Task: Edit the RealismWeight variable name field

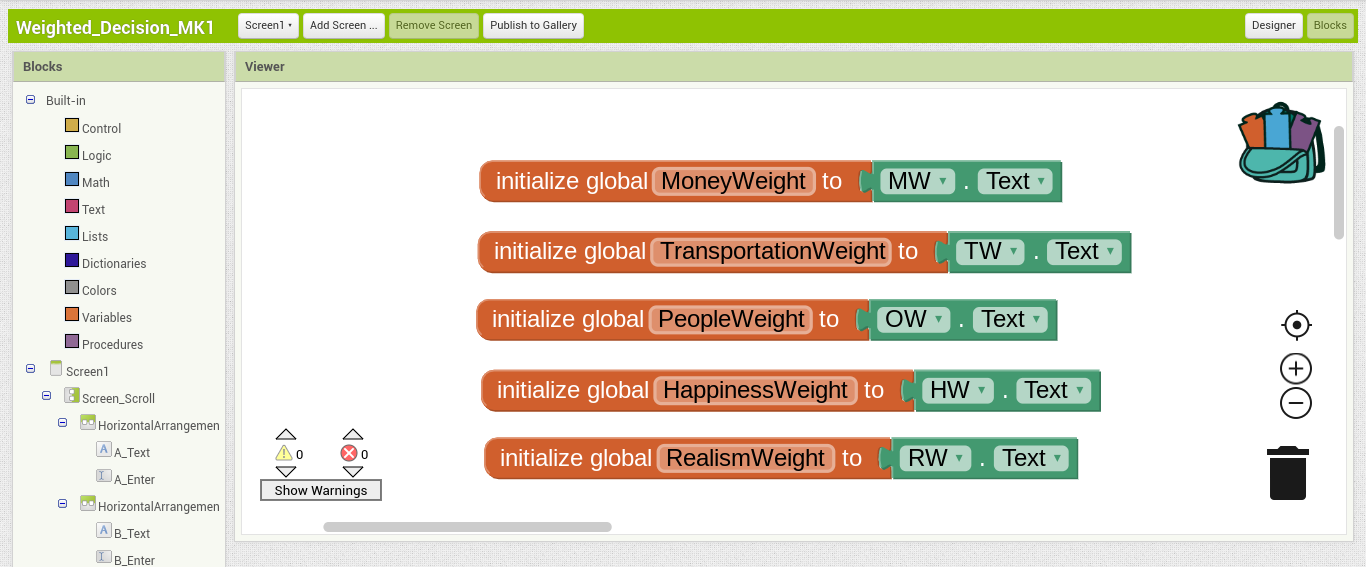Action: point(746,458)
